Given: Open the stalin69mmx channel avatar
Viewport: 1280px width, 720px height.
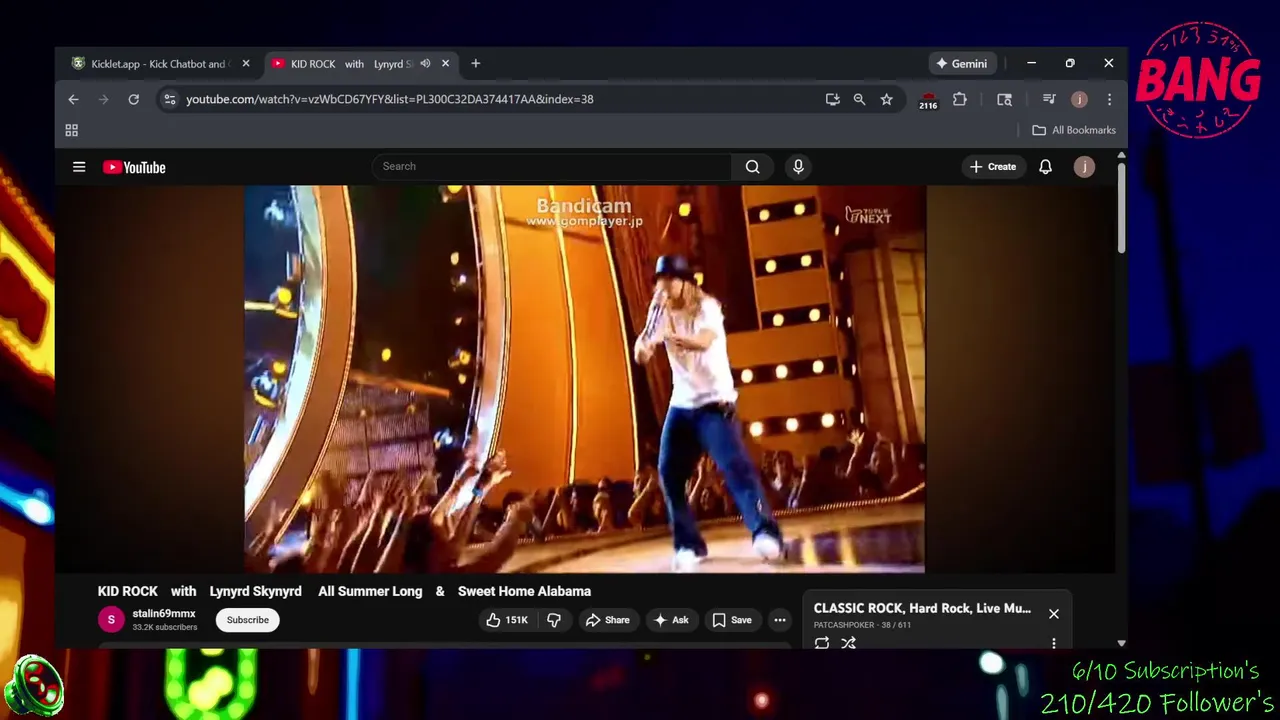Looking at the screenshot, I should pyautogui.click(x=111, y=620).
